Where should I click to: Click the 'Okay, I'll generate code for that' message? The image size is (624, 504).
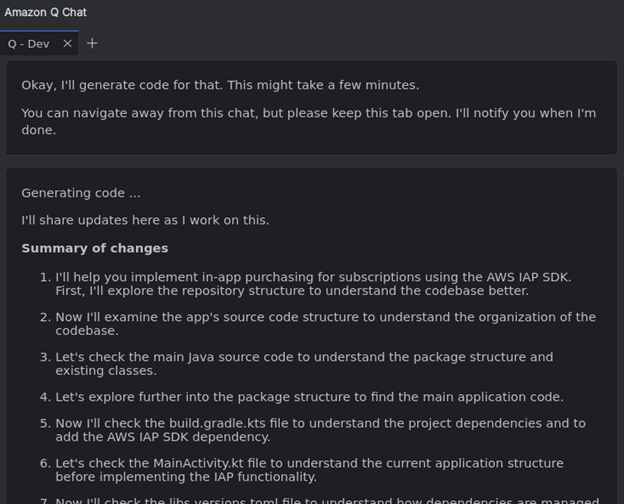[220, 85]
